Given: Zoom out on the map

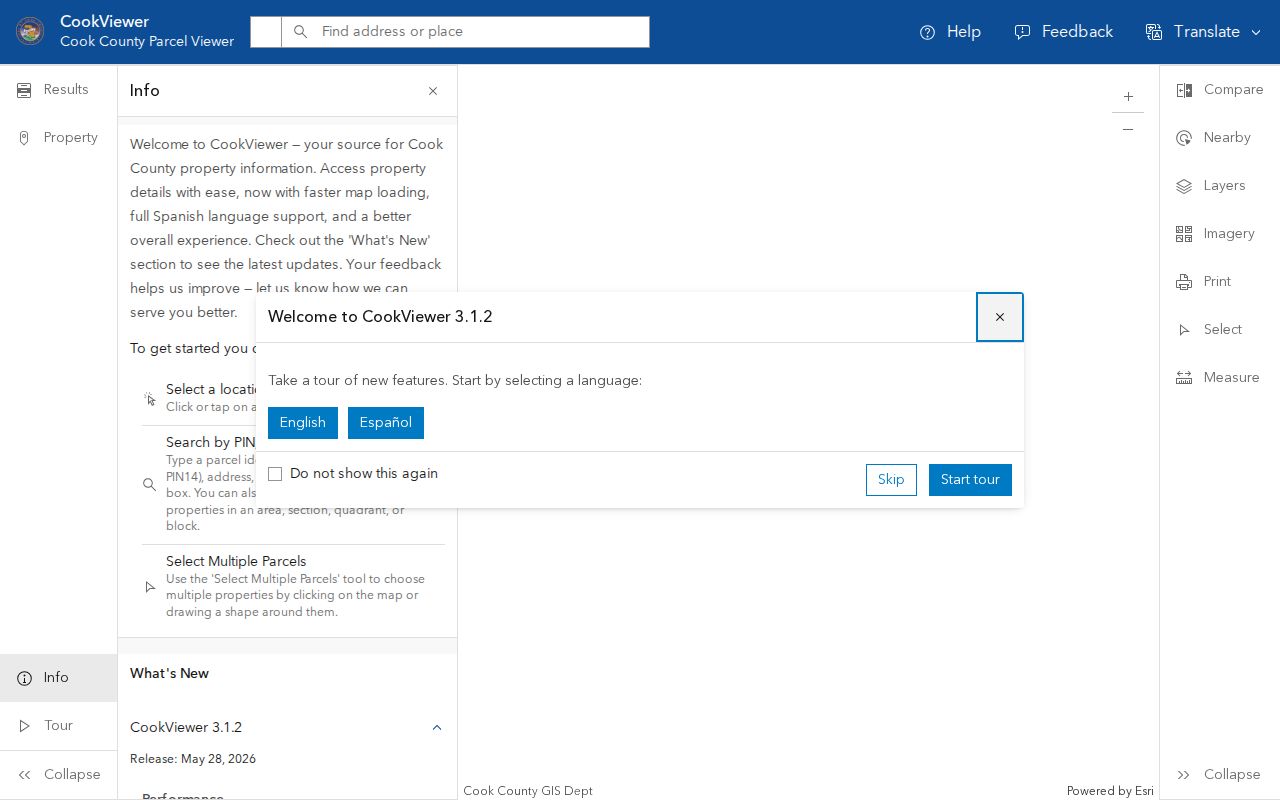Looking at the screenshot, I should click(x=1128, y=130).
